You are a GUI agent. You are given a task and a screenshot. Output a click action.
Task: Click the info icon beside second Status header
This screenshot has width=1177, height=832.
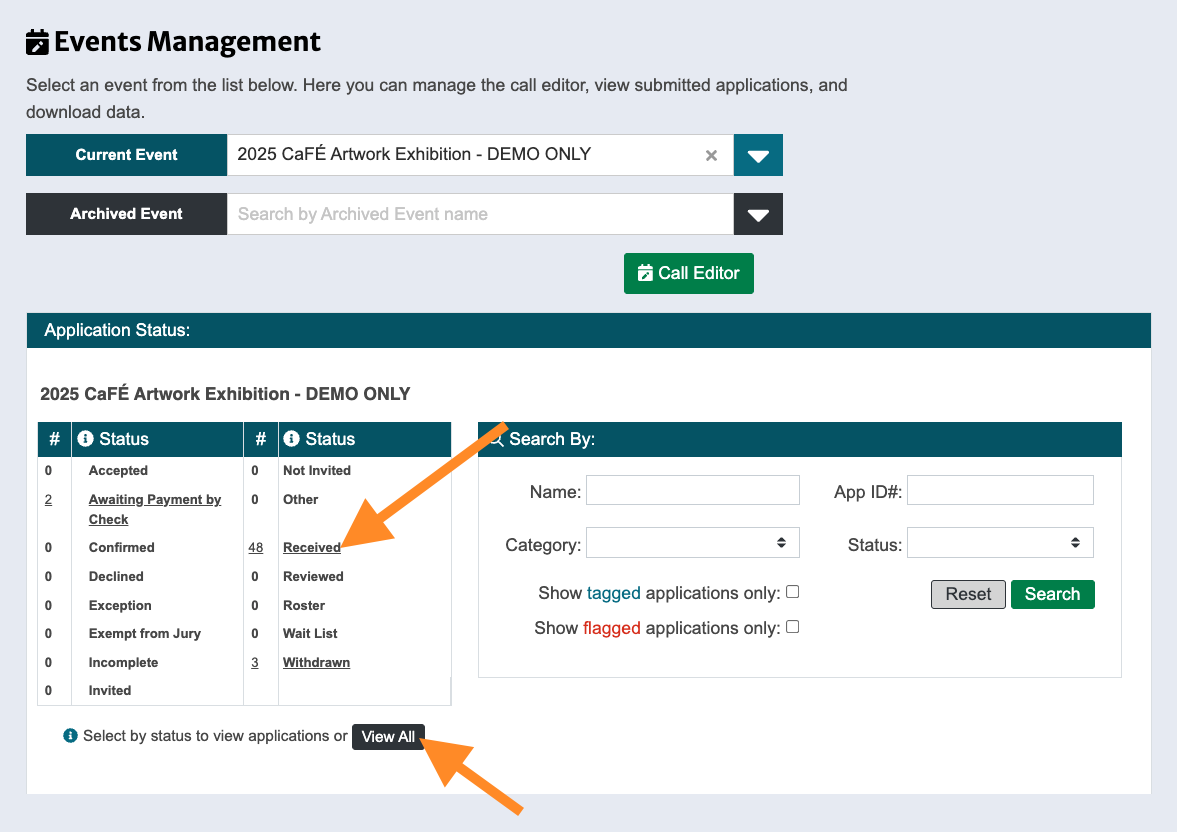pos(291,439)
